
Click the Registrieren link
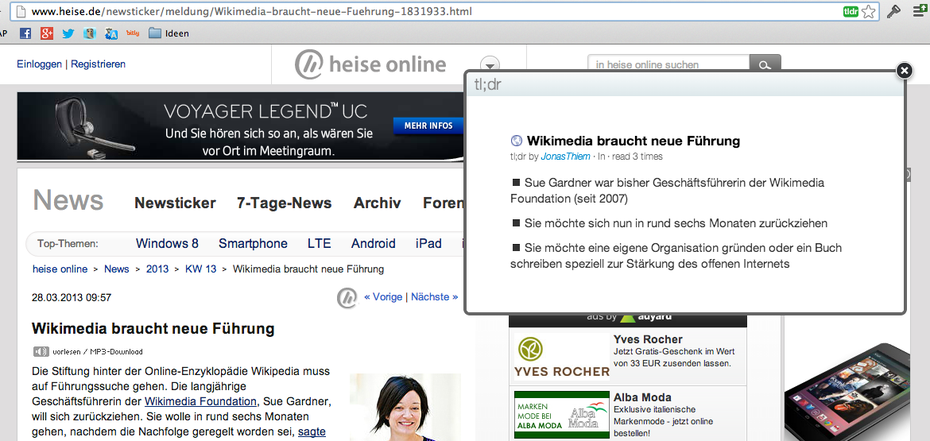[98, 64]
